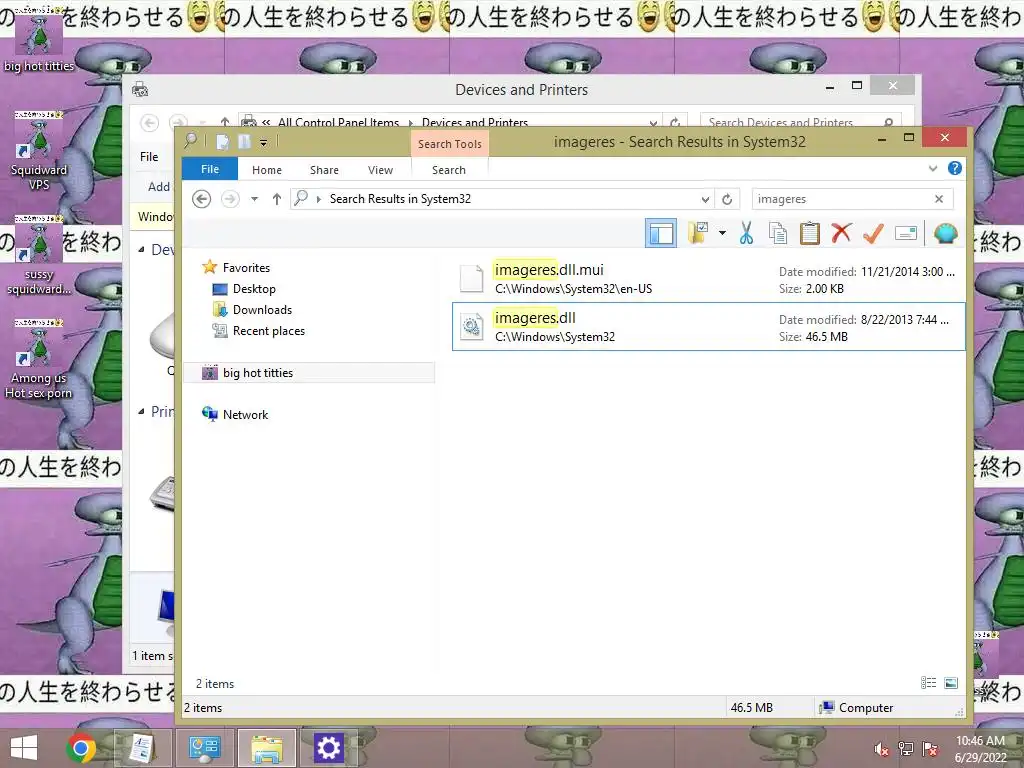The height and width of the screenshot is (768, 1024).
Task: Click the imageres.dll gear file icon
Action: [x=472, y=327]
